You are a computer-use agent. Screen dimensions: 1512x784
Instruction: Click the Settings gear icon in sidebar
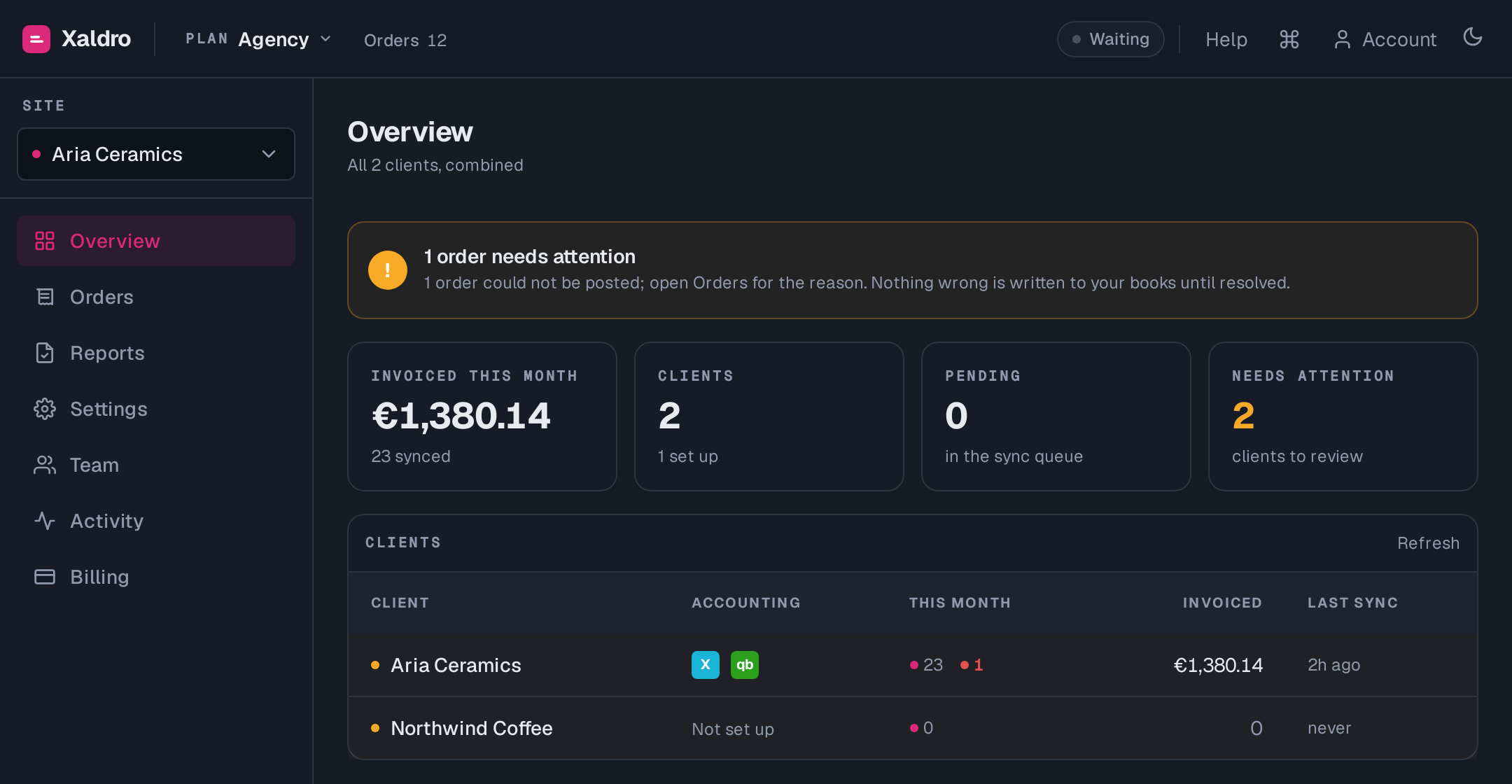tap(45, 409)
